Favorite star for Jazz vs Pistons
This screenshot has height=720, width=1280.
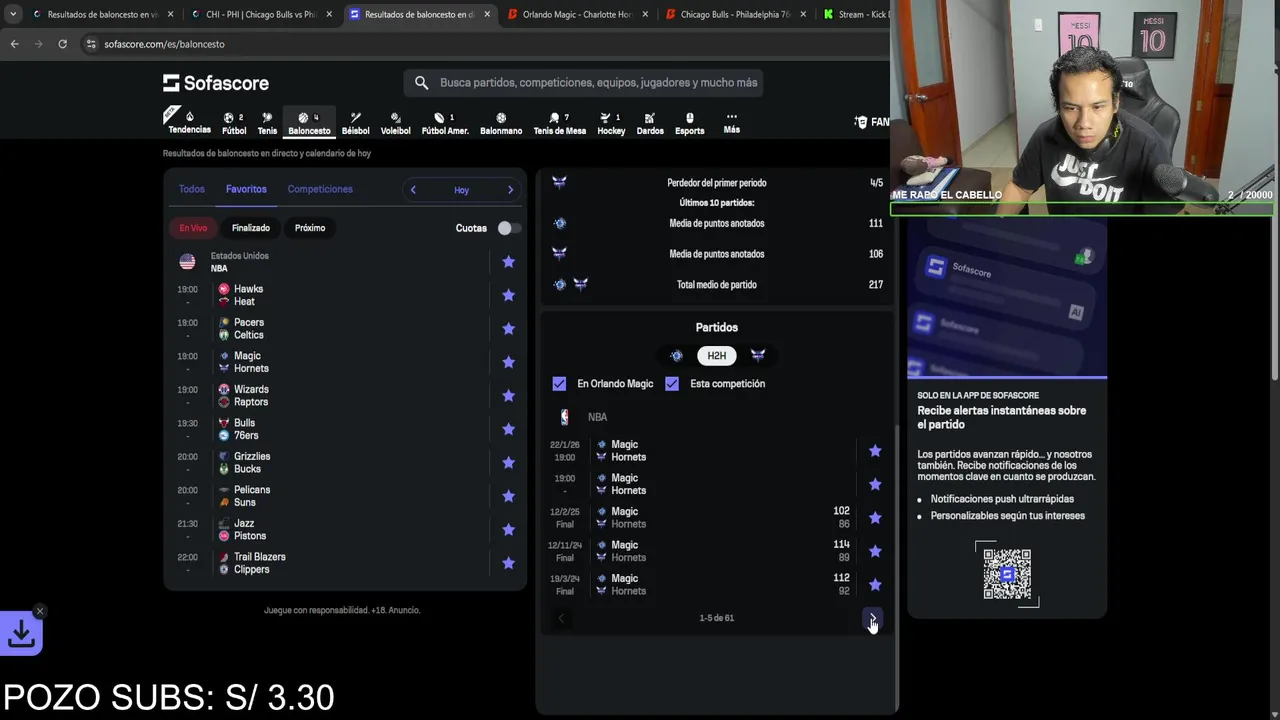click(x=508, y=530)
